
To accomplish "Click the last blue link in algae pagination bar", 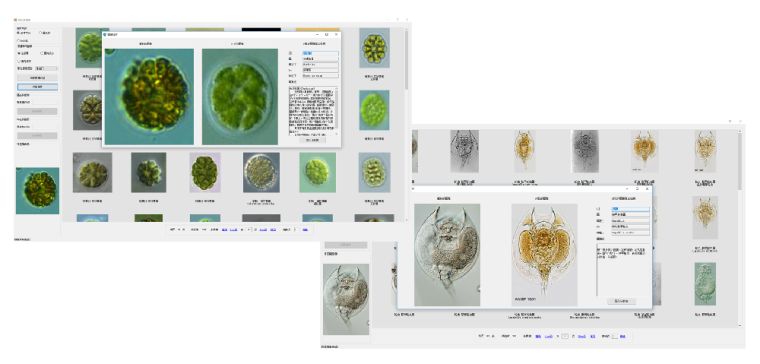I will (305, 229).
